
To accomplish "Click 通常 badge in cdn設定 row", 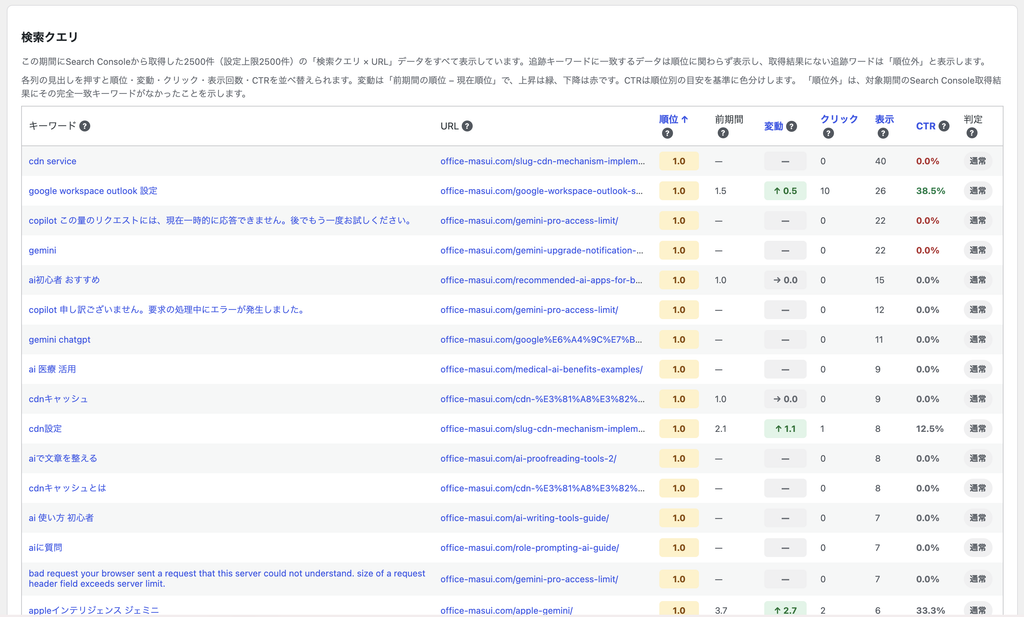I will (x=978, y=428).
